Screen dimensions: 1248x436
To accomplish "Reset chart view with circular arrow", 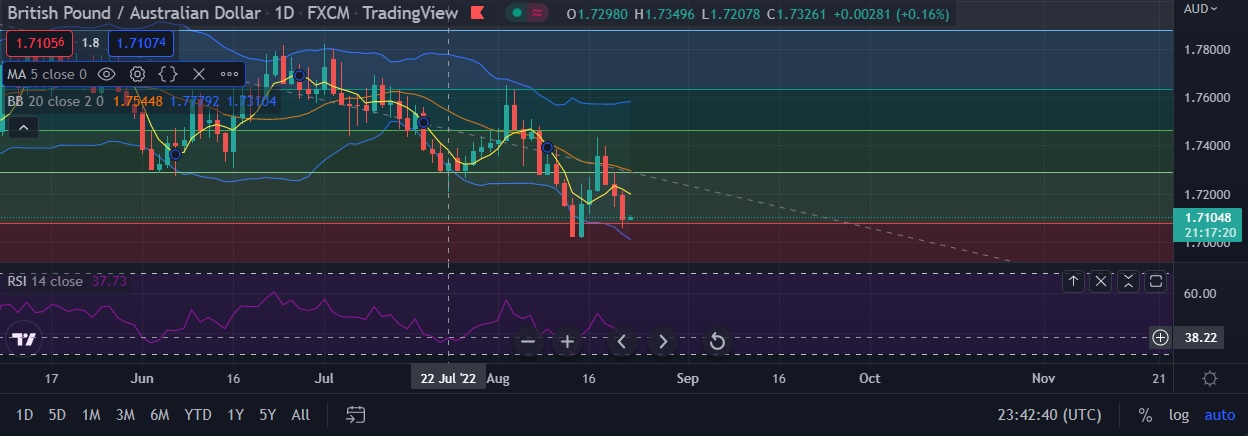I will click(x=717, y=342).
